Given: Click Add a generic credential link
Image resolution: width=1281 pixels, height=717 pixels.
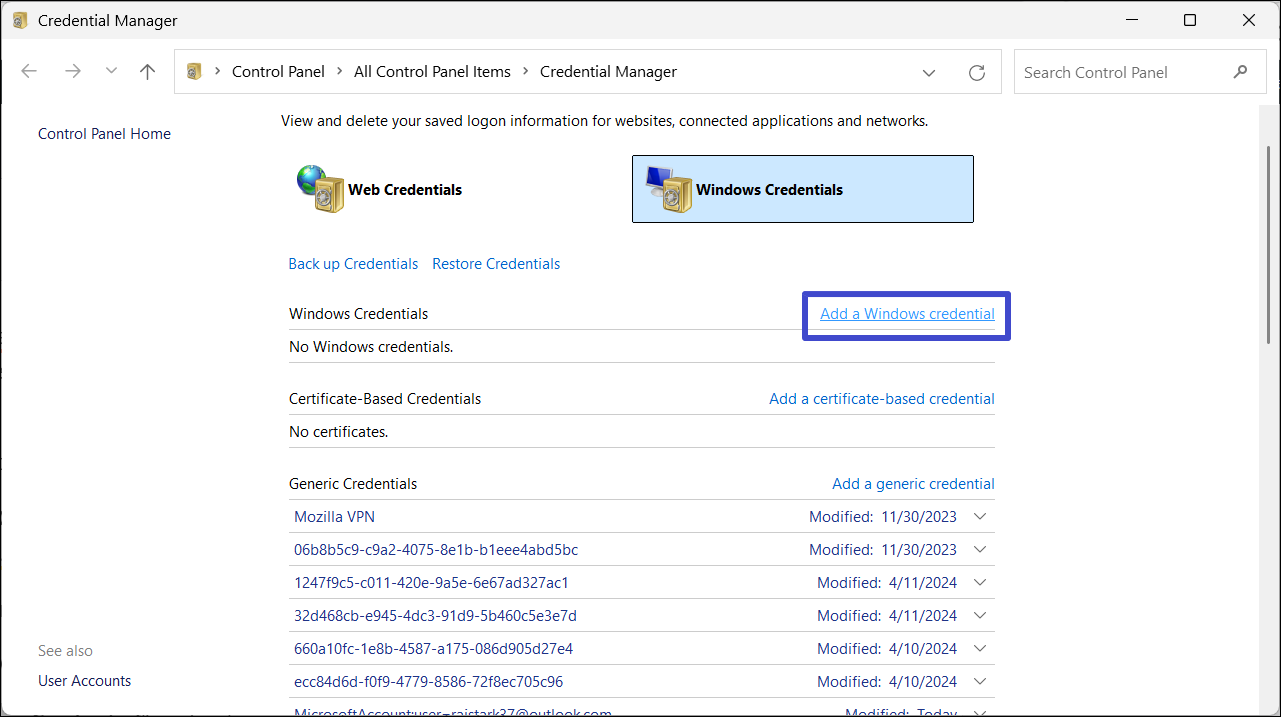Looking at the screenshot, I should tap(913, 484).
